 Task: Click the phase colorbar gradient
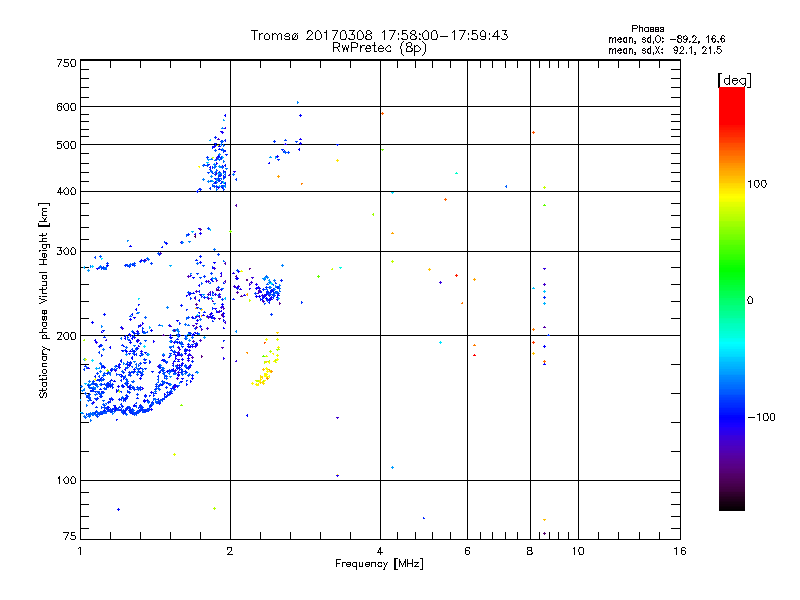coord(732,298)
